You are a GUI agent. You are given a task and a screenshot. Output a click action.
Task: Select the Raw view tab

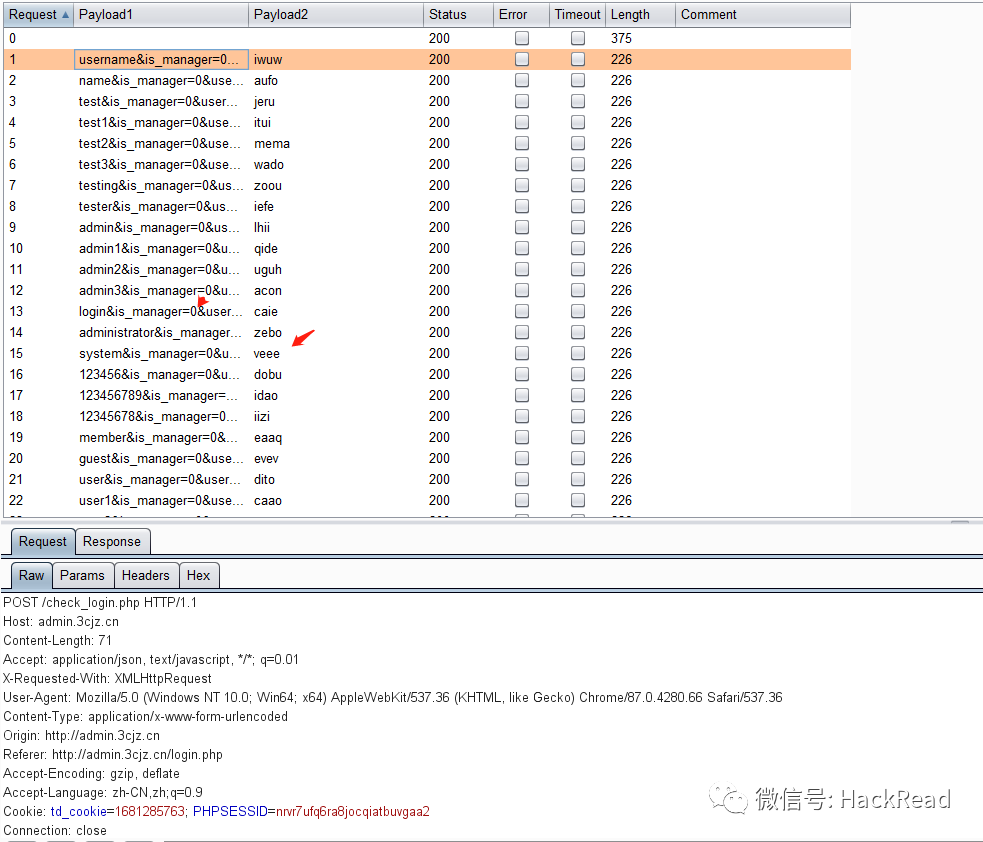[32, 575]
